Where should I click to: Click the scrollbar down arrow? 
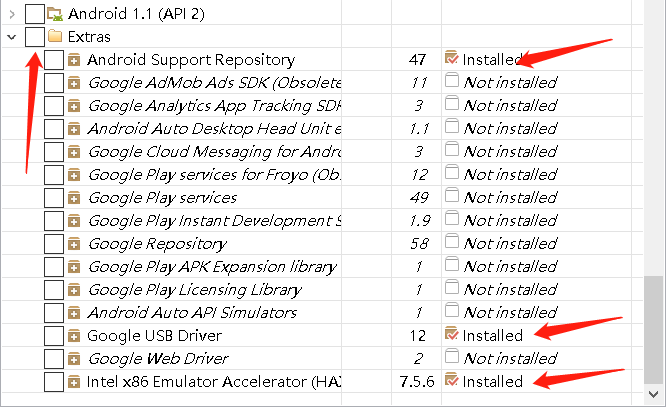[654, 394]
